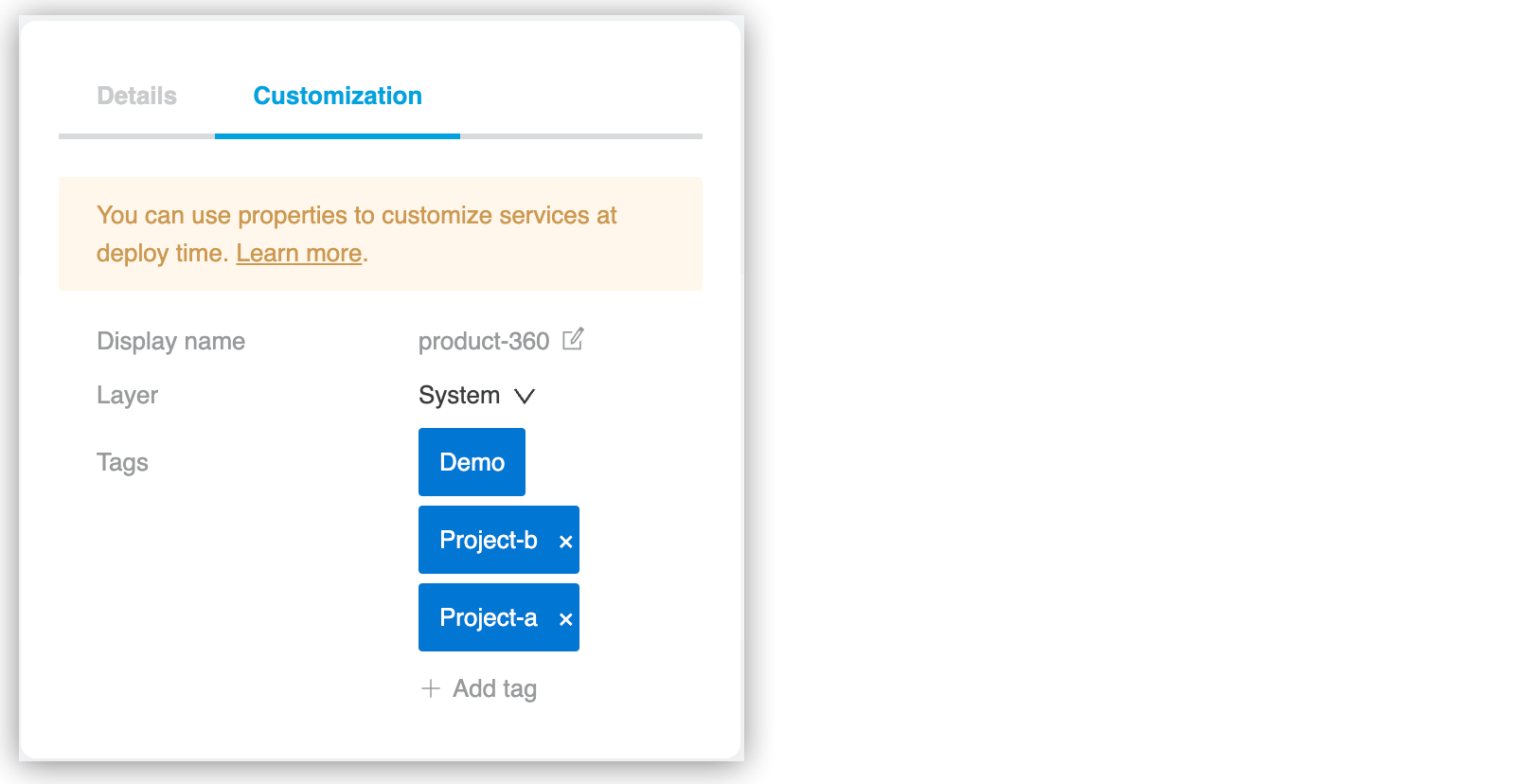Click the Project-b tag chip

click(488, 540)
